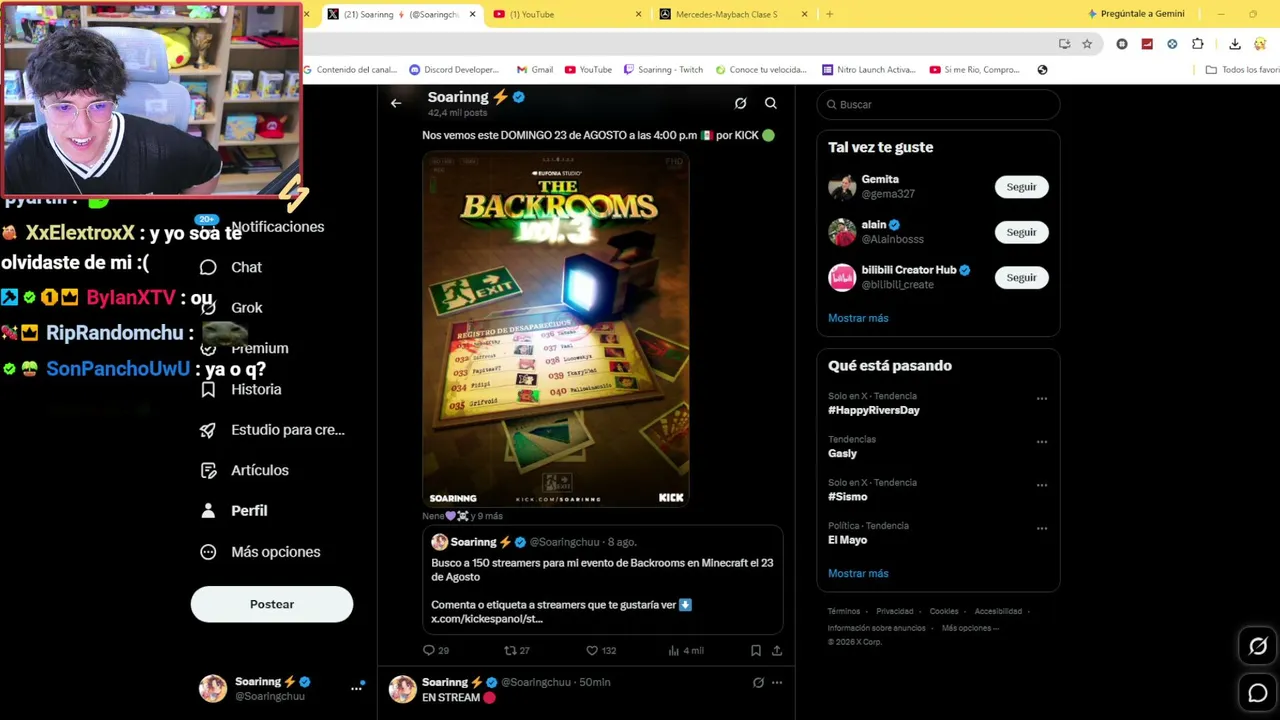Open the Gmail bookmark
The height and width of the screenshot is (720, 1280).
pyautogui.click(x=535, y=70)
